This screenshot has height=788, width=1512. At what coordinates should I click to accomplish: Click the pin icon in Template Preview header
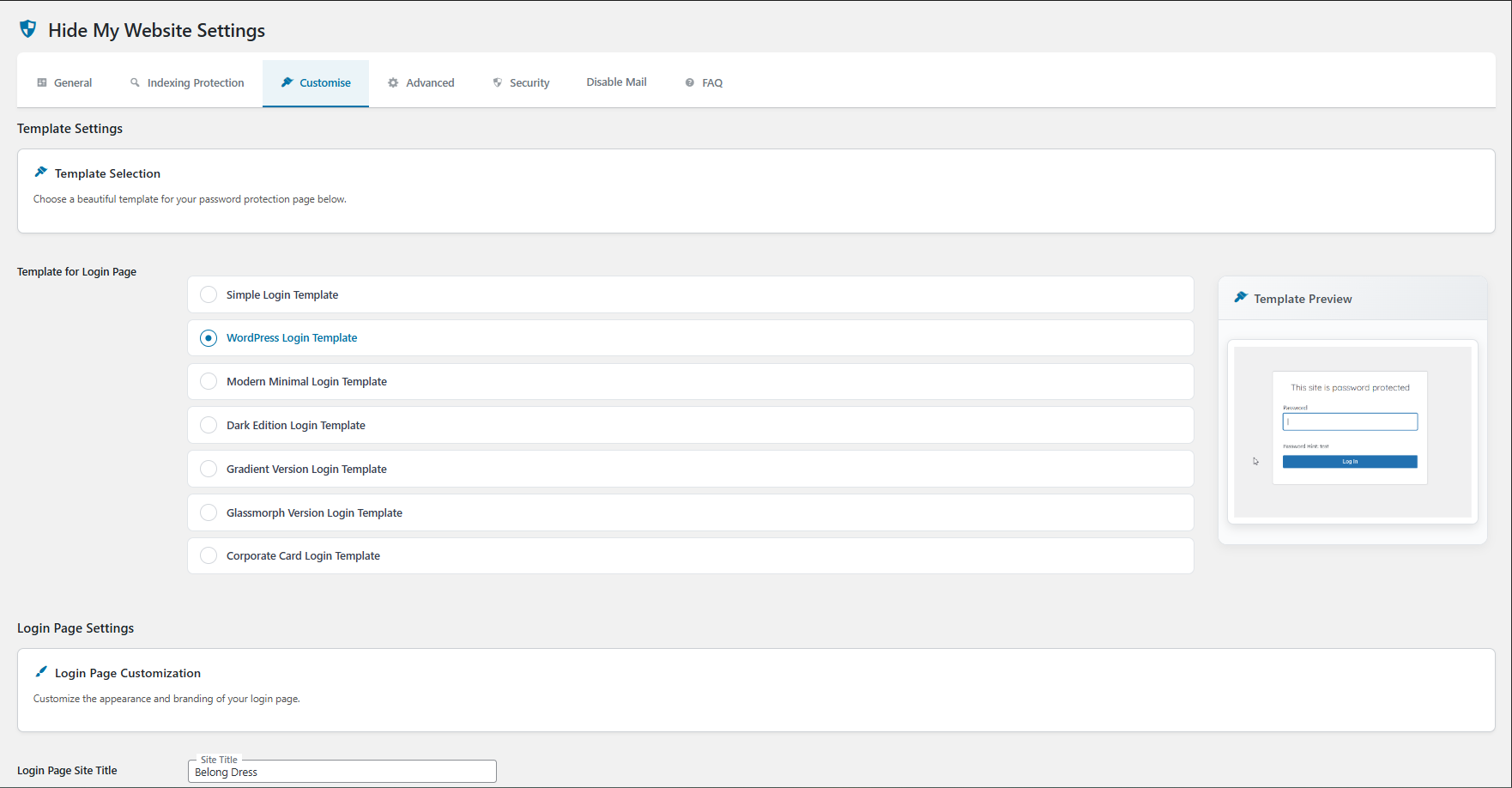pyautogui.click(x=1240, y=298)
